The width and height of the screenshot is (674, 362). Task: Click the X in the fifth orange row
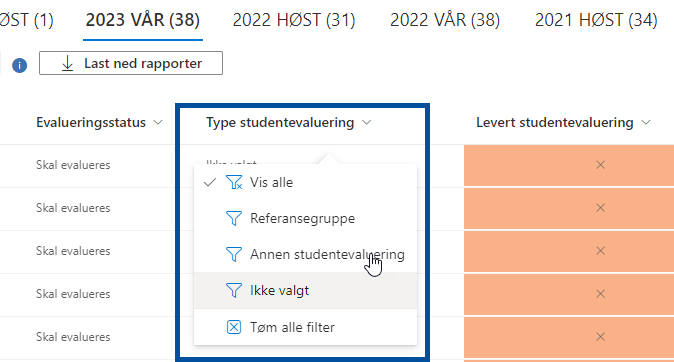click(x=600, y=337)
